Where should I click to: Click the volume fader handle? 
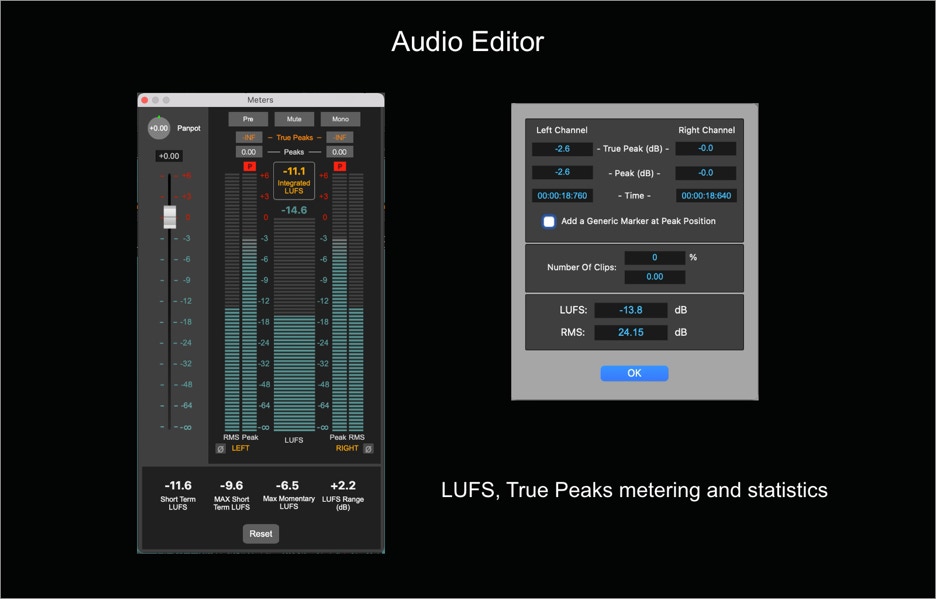coord(170,216)
